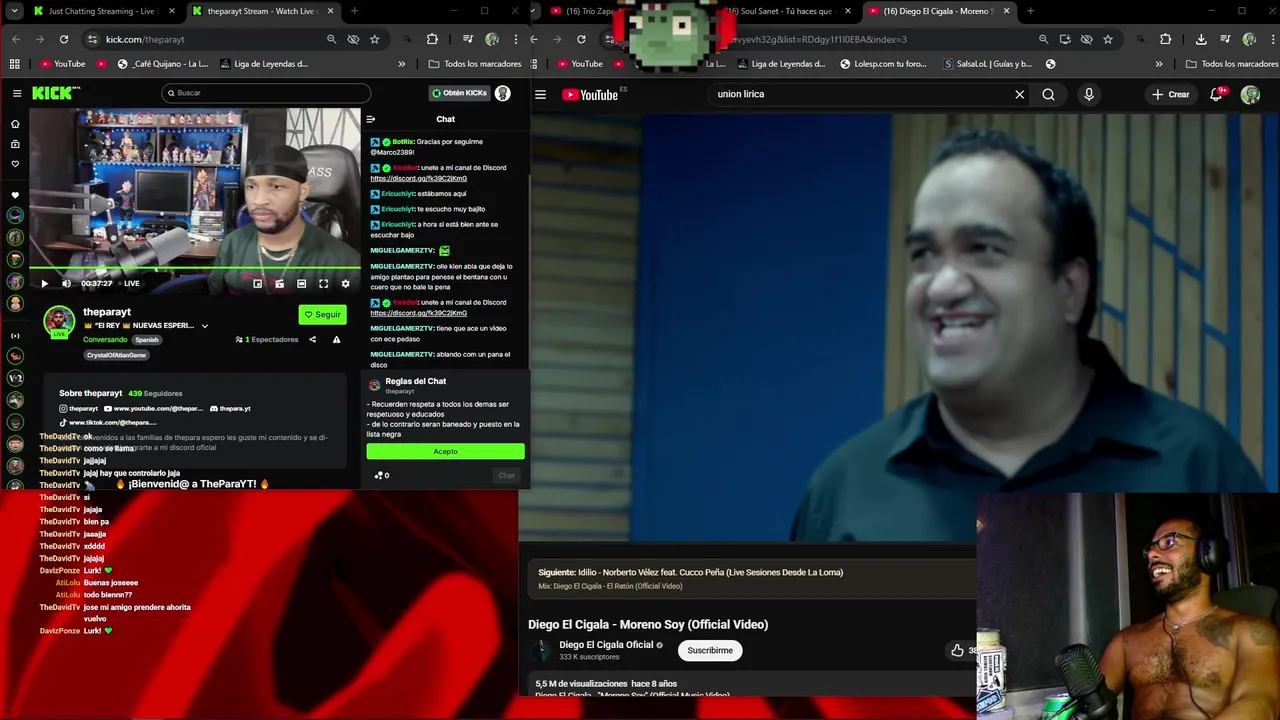
Task: Open new tab in Kick browser window
Action: pos(354,11)
